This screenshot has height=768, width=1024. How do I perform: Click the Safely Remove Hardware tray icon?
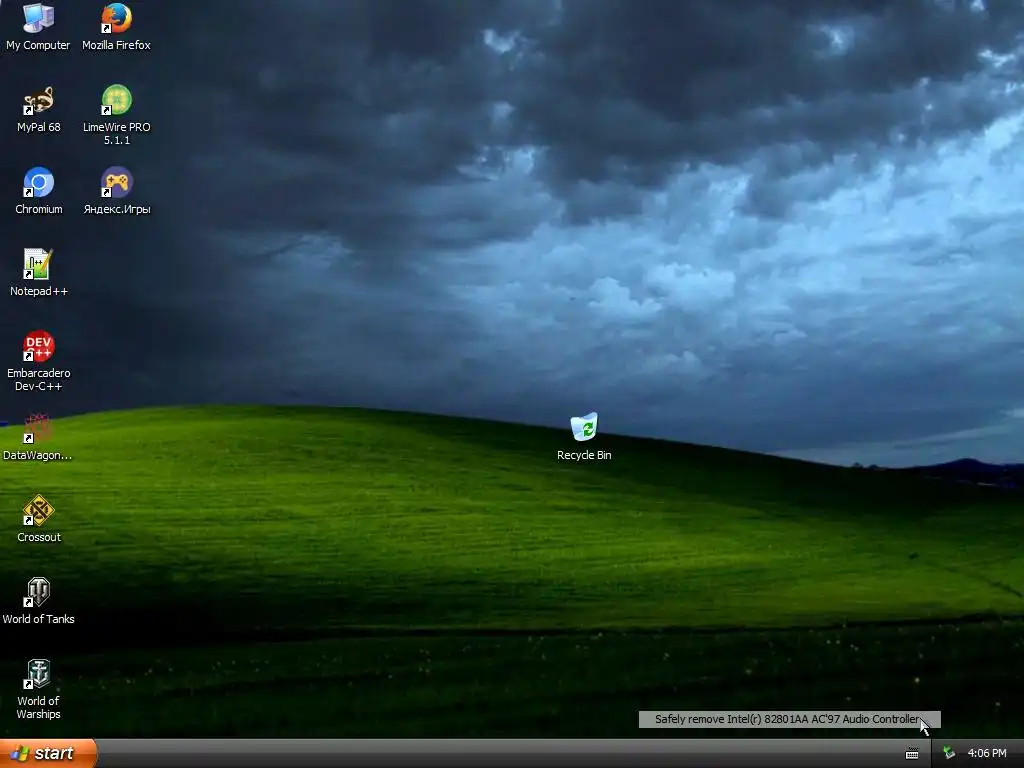949,753
